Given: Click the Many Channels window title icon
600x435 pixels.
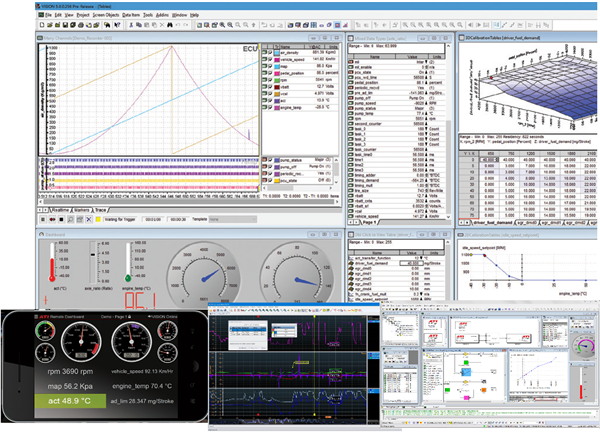Looking at the screenshot, I should pyautogui.click(x=40, y=38).
